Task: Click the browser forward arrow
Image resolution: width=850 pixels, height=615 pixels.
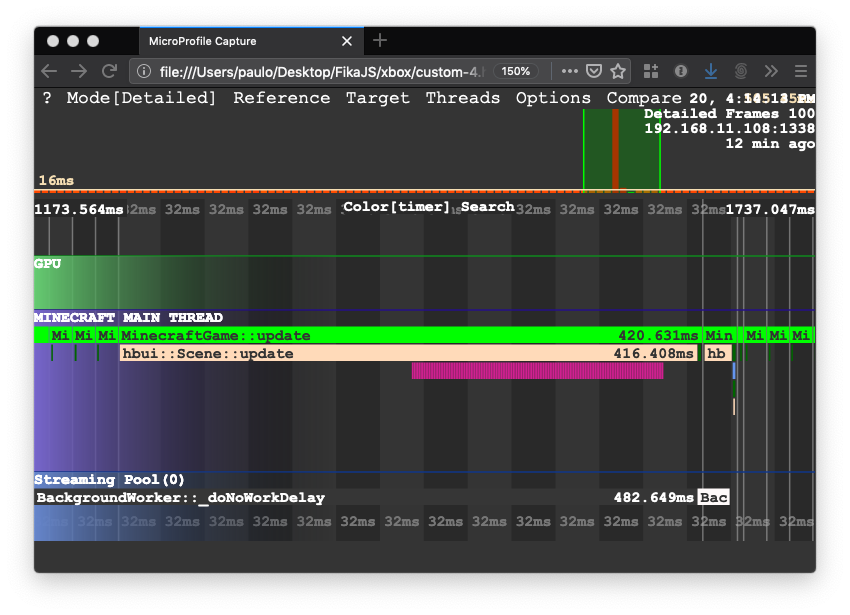Action: click(x=79, y=71)
